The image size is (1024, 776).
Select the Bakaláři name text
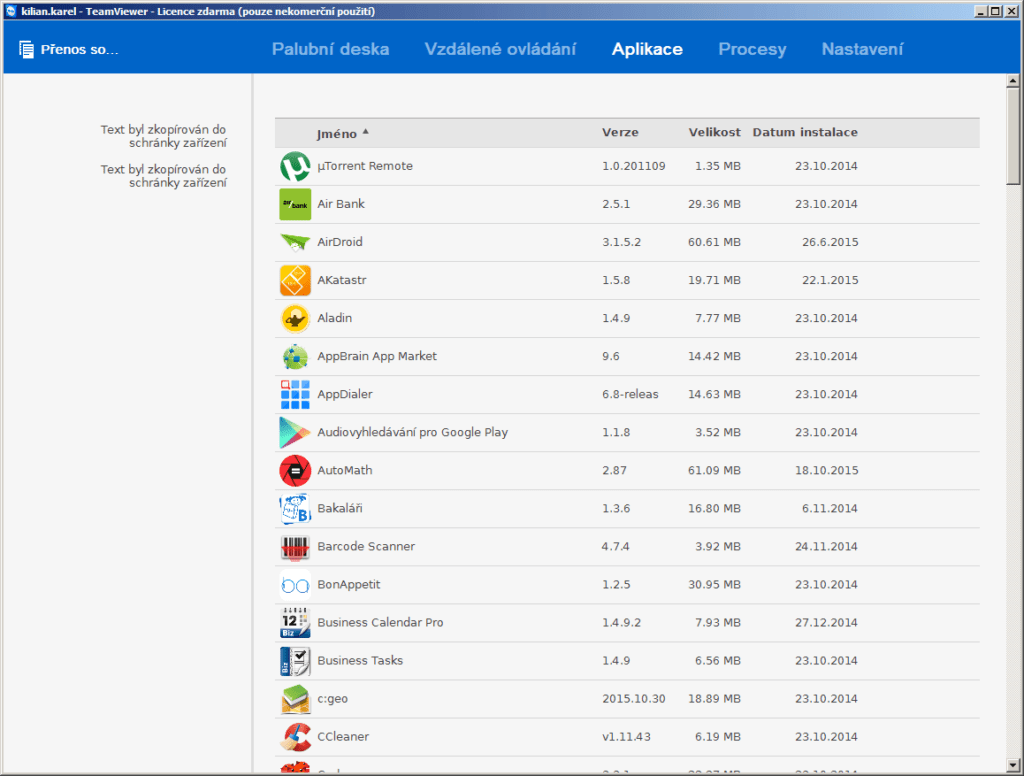pyautogui.click(x=340, y=508)
